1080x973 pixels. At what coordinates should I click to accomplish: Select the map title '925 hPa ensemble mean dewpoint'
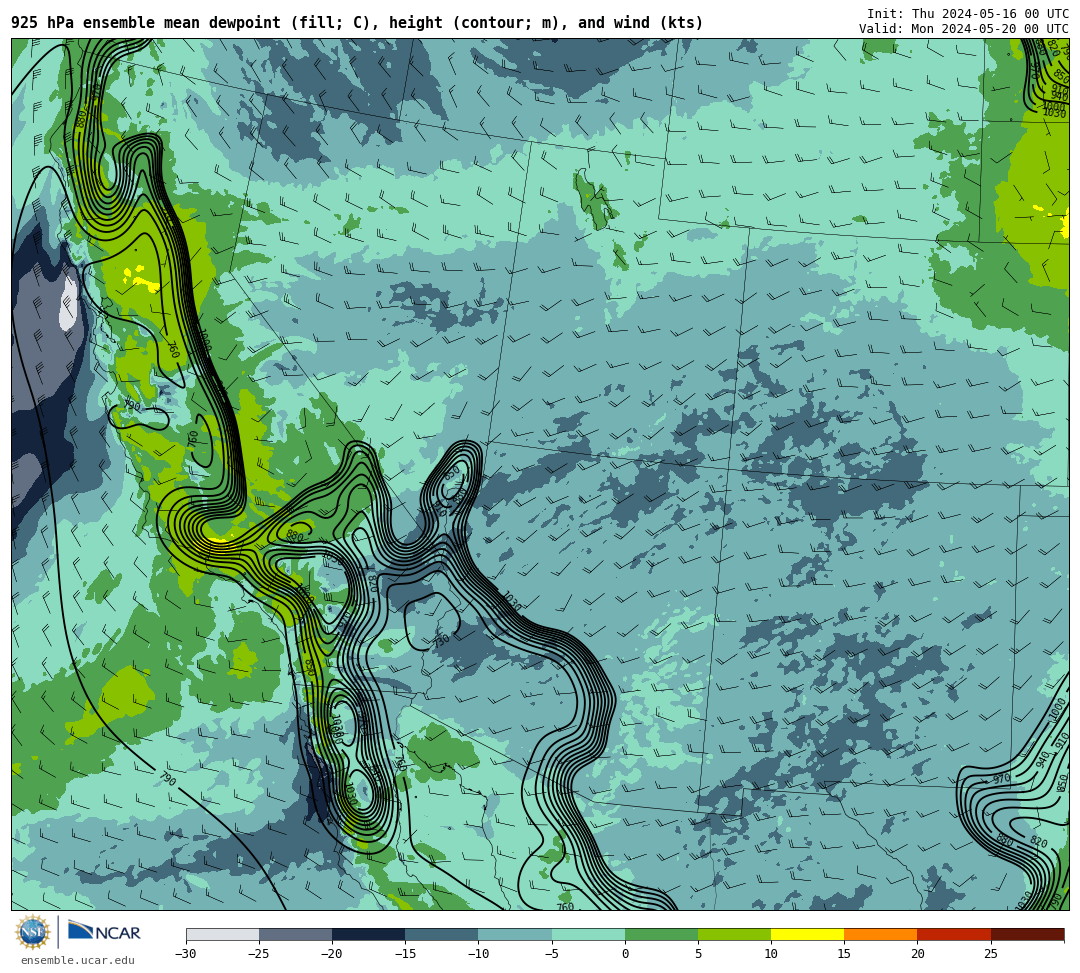[x=146, y=23]
